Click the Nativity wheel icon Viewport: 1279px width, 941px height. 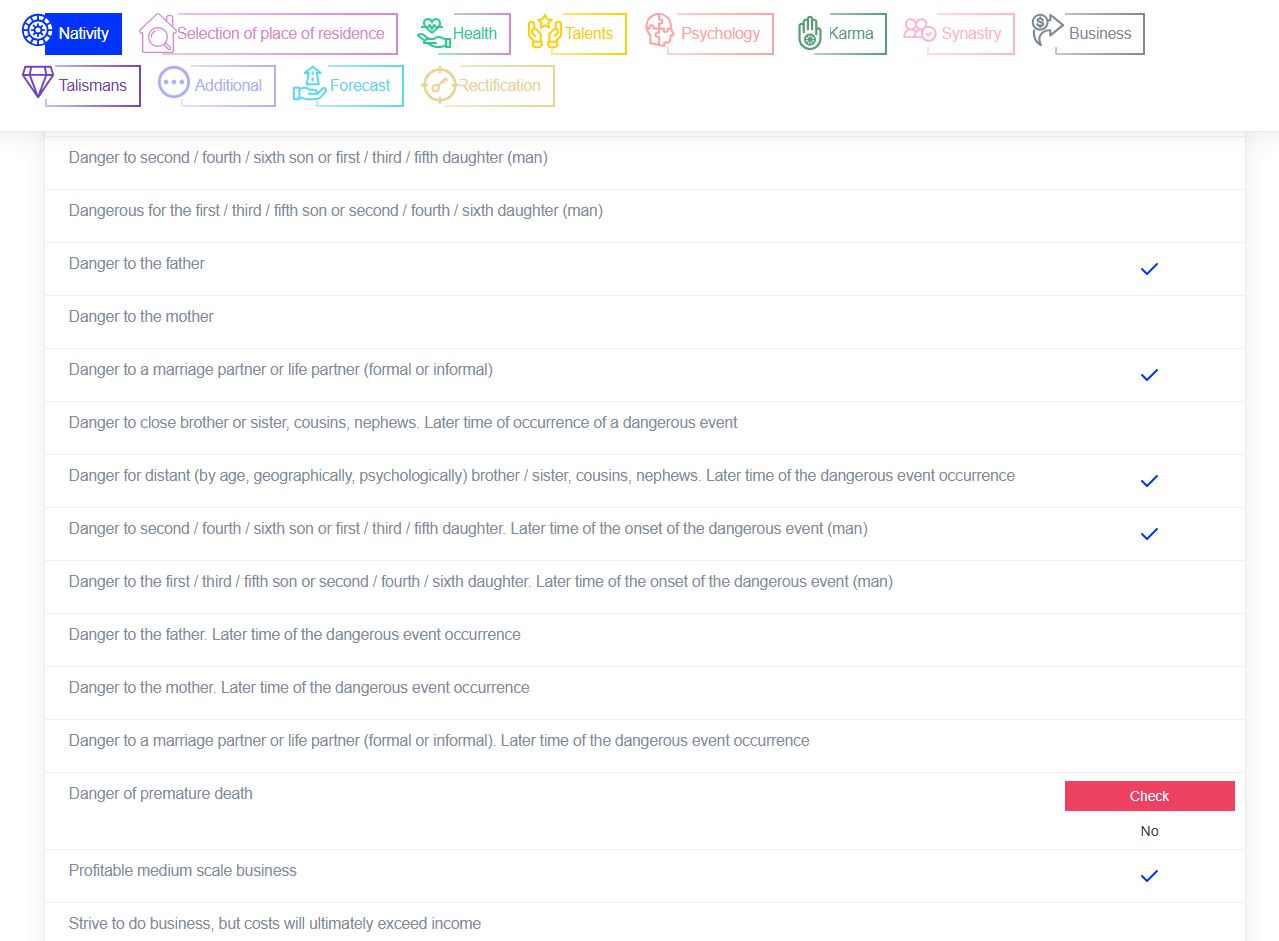tap(37, 32)
